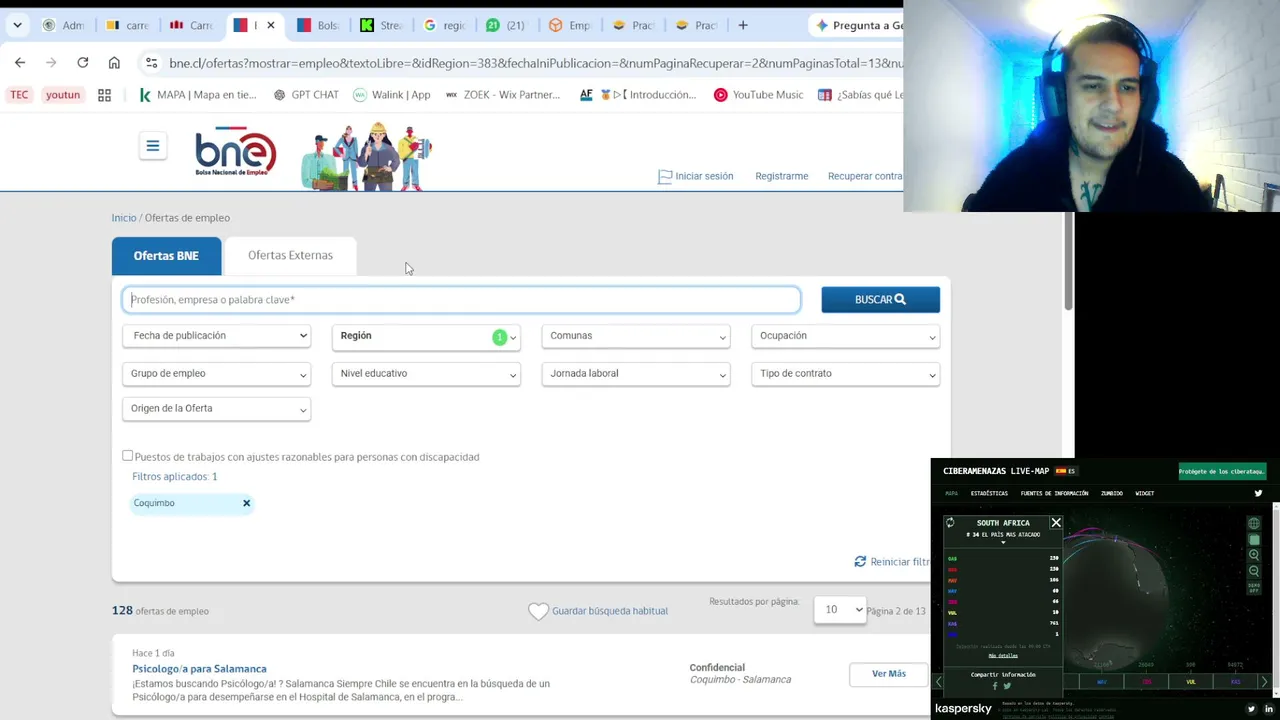Open the Comunas dropdown
The height and width of the screenshot is (720, 1280).
point(636,336)
